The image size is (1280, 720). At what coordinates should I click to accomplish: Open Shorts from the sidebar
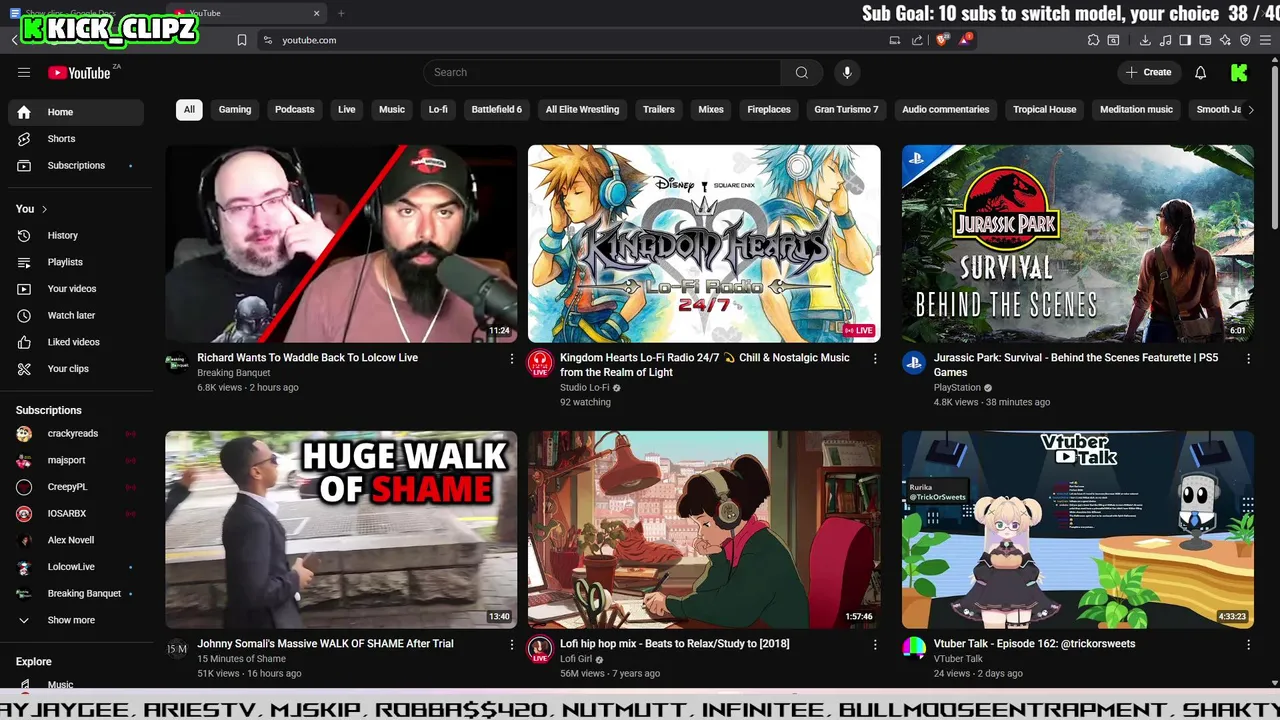(x=76, y=139)
